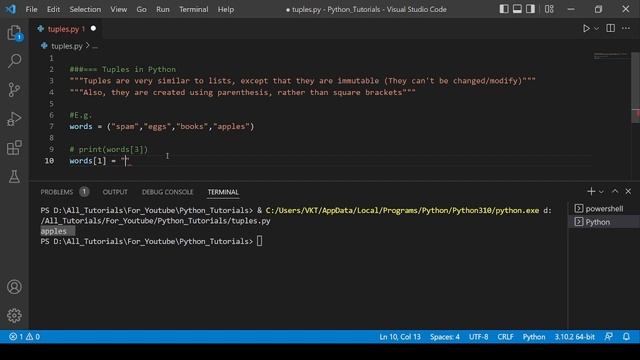Switch to the Debug Console tab

[167, 191]
